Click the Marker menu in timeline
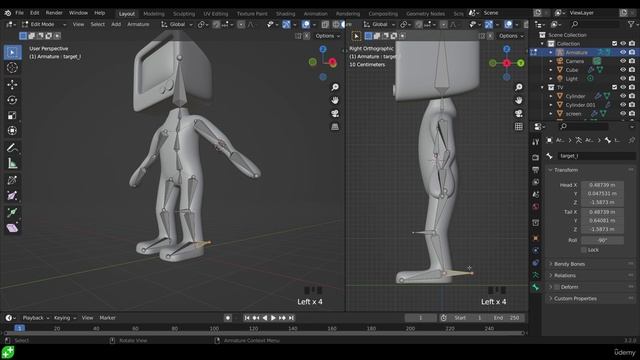640x360 pixels. (x=107, y=318)
